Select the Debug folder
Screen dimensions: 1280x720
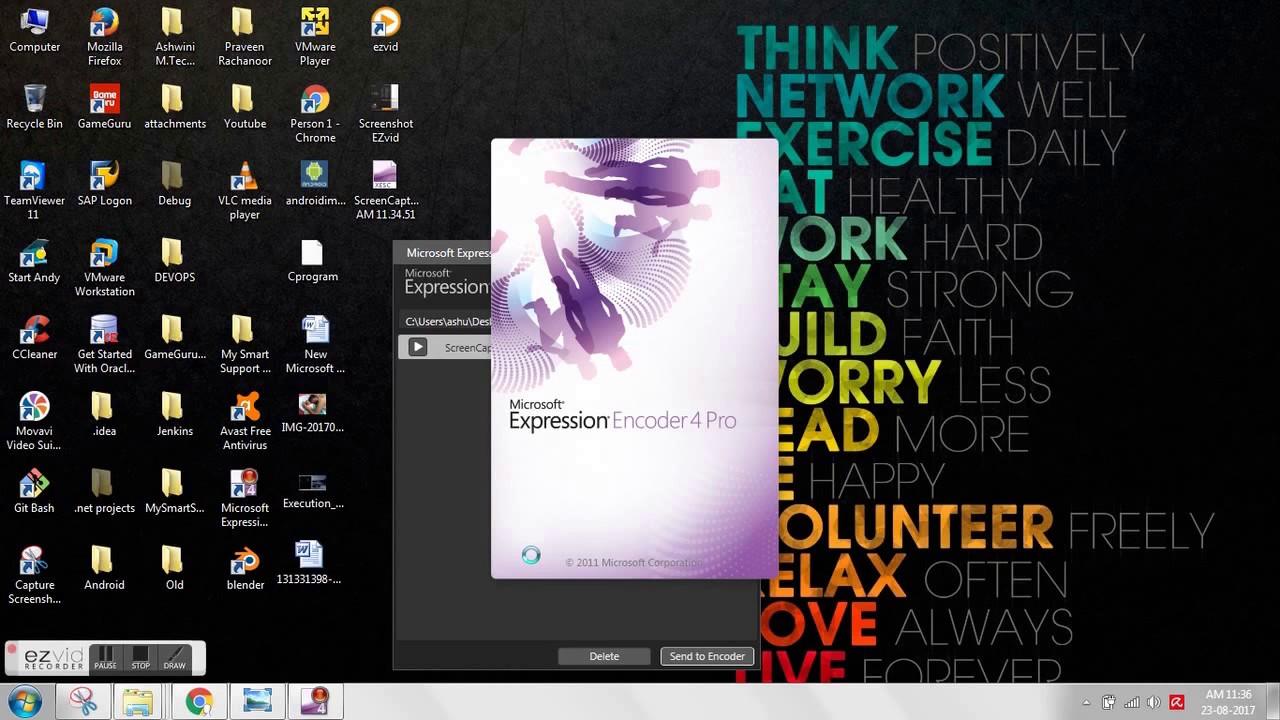pos(174,184)
